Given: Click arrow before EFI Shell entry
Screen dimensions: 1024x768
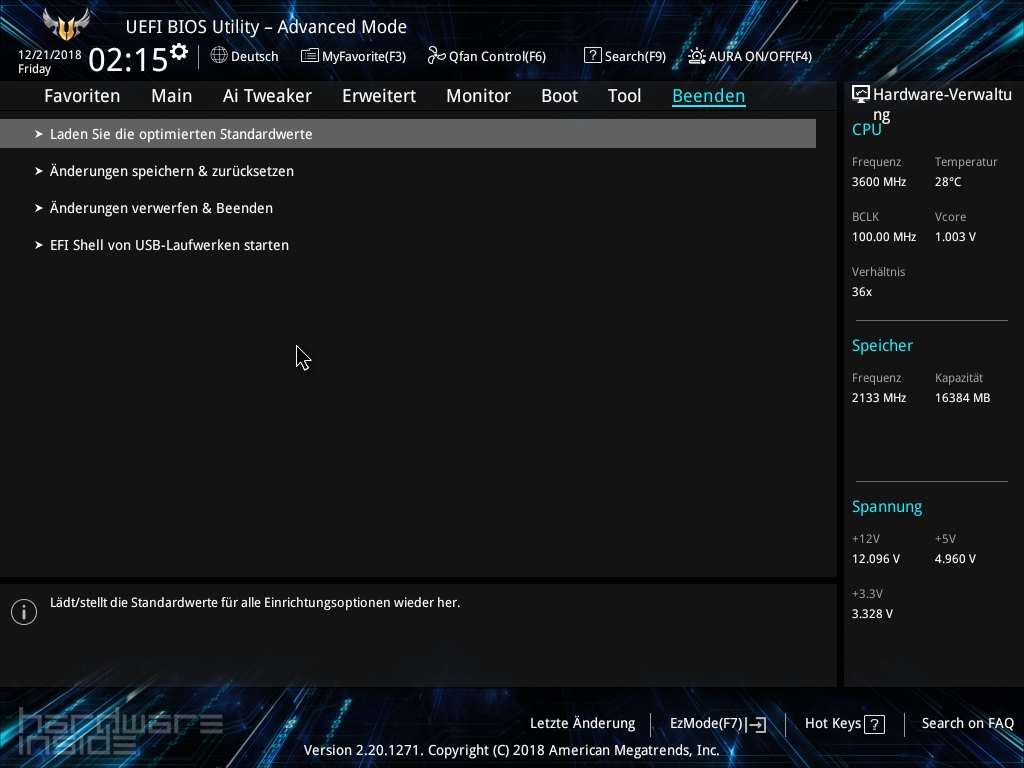Looking at the screenshot, I should coord(39,246).
